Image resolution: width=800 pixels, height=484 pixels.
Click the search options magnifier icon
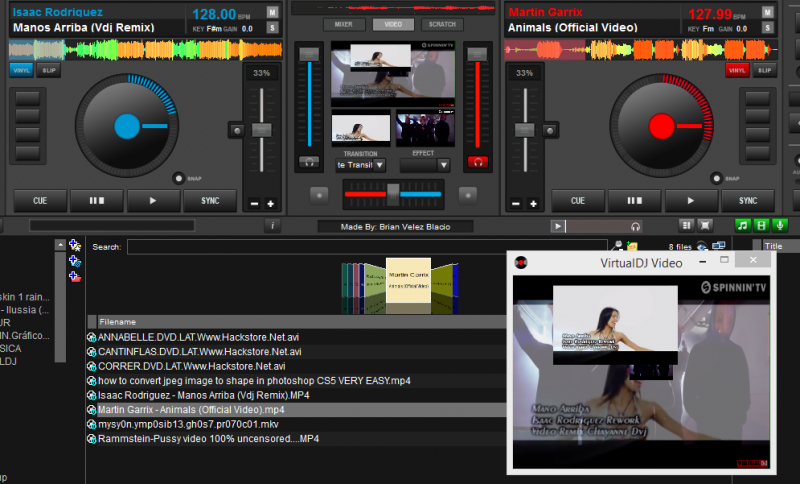pyautogui.click(x=617, y=246)
